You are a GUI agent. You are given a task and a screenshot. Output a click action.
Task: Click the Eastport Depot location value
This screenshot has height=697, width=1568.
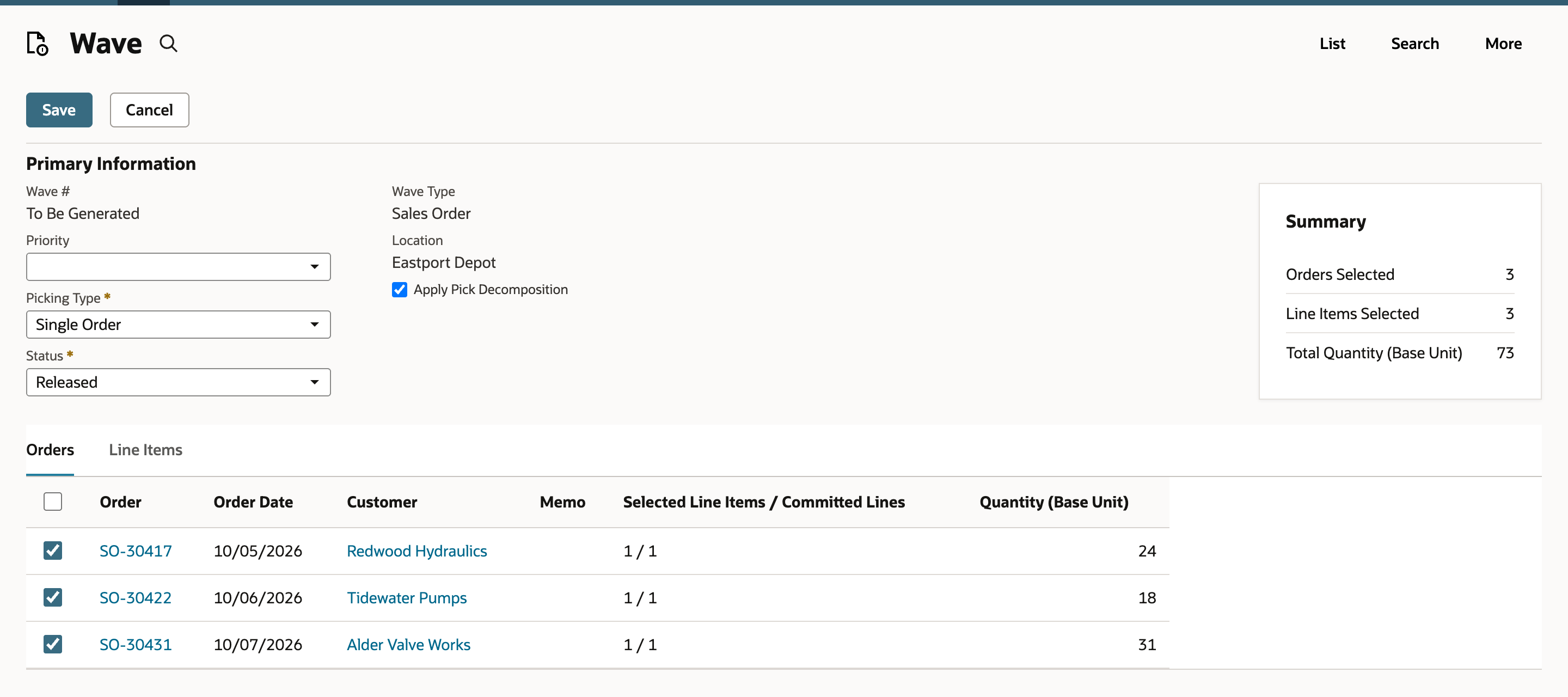[x=444, y=262]
